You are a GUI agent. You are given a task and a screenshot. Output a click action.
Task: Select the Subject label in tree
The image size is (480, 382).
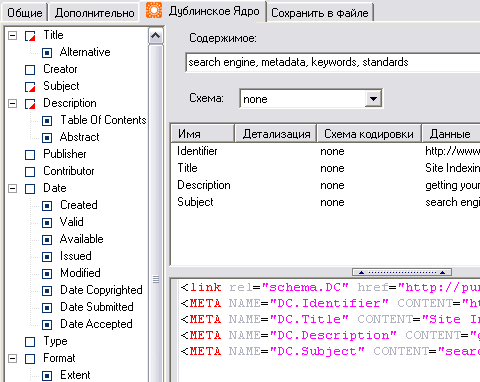tap(61, 86)
